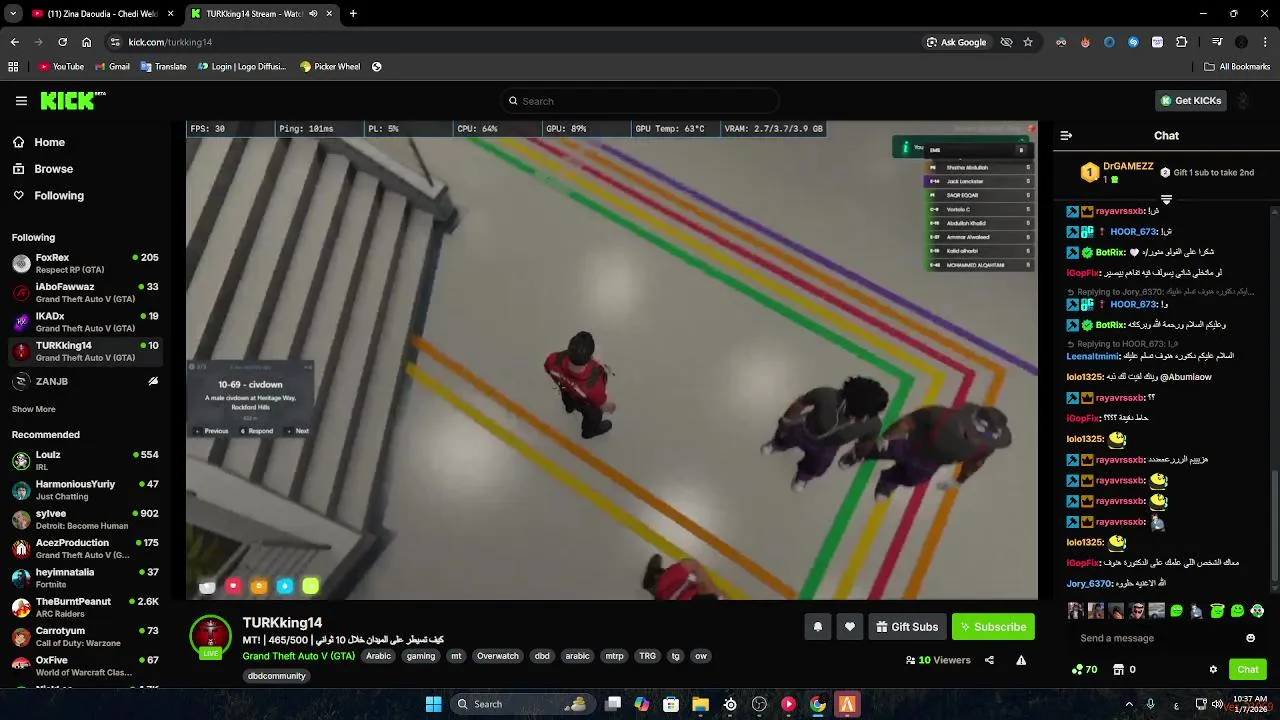The image size is (1280, 720).
Task: Open the Apps grid in bookmarks bar
Action: pos(13,67)
